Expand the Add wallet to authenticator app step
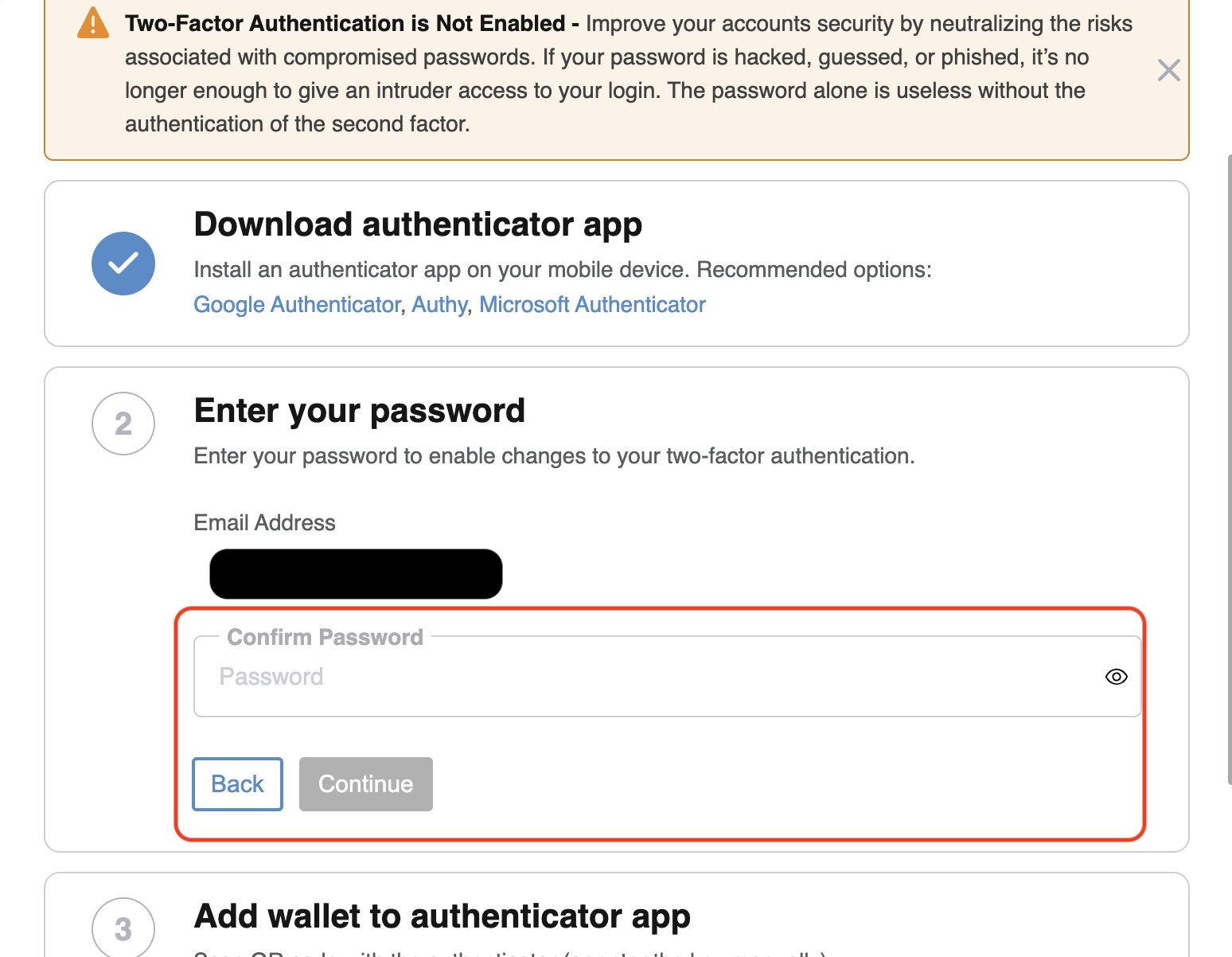This screenshot has height=957, width=1232. [443, 916]
